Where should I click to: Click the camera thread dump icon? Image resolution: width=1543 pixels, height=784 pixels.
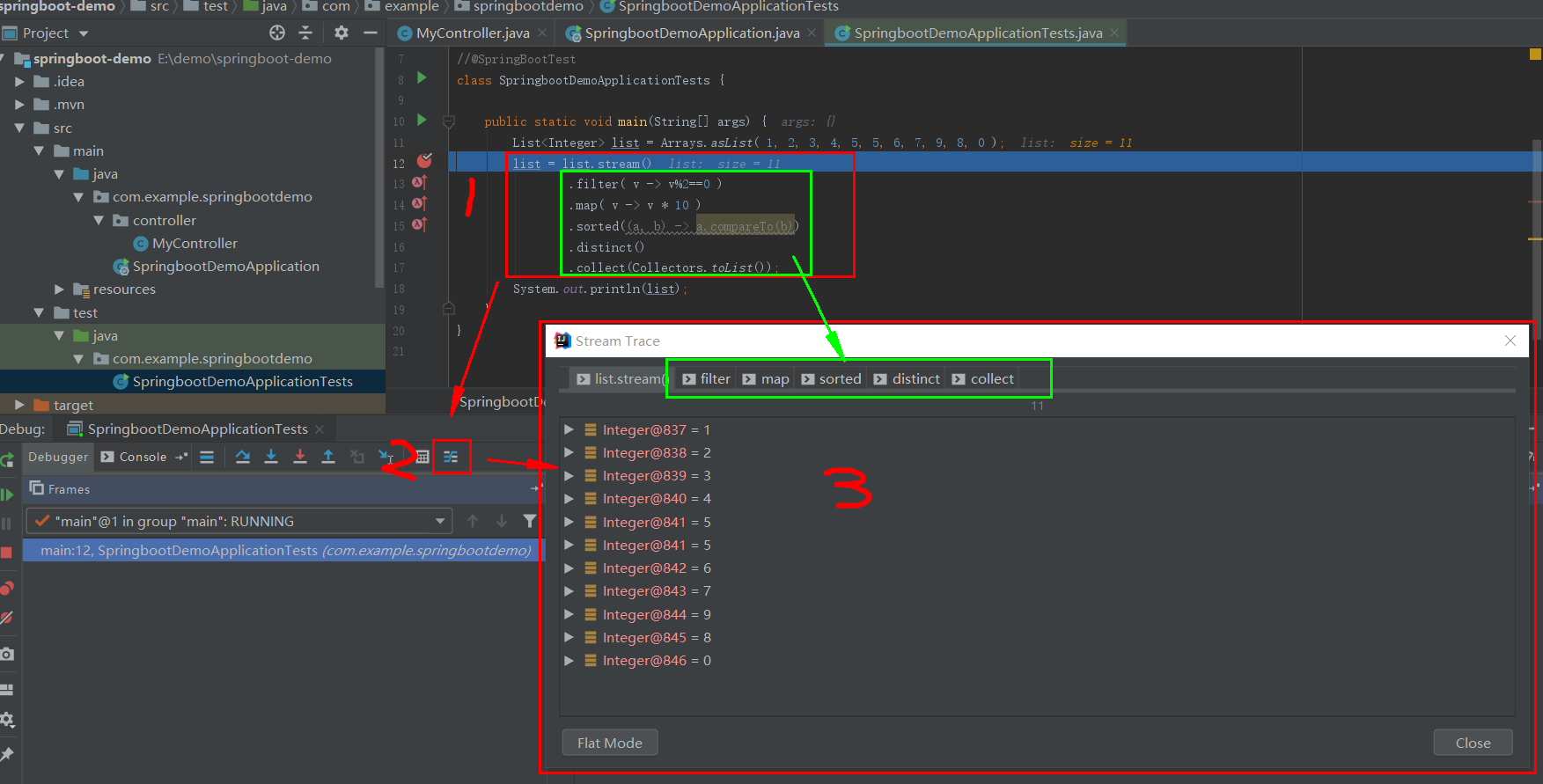click(x=6, y=654)
